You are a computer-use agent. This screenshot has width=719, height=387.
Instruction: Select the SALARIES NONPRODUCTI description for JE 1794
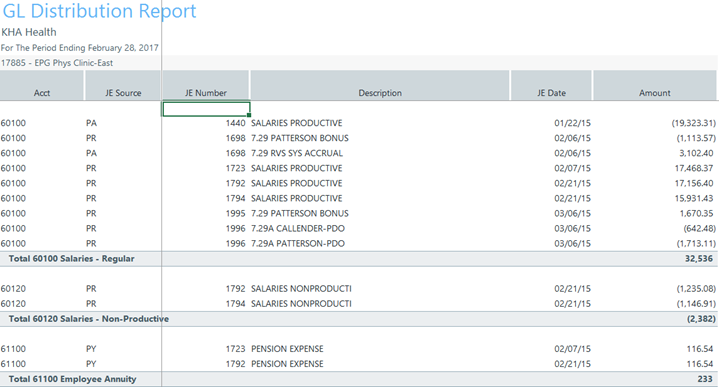(x=301, y=304)
